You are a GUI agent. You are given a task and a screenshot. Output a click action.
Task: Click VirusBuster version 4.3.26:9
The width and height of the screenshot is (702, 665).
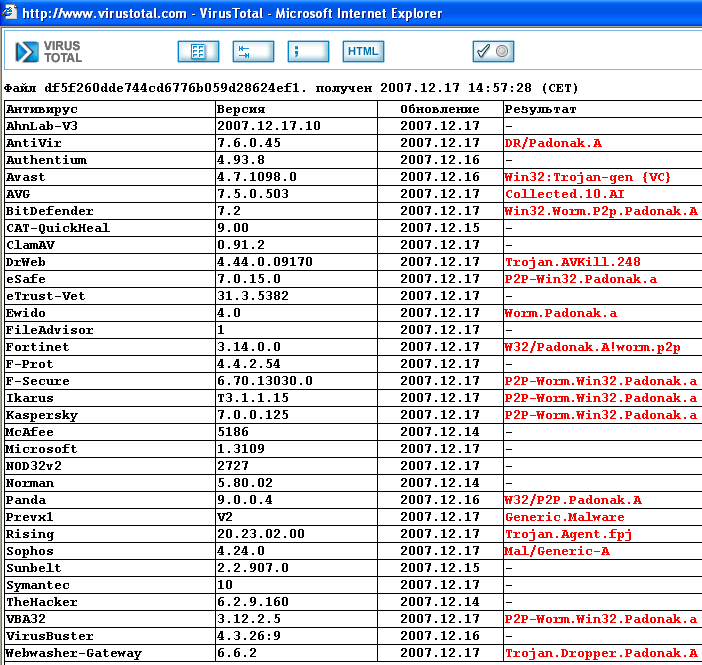tap(249, 637)
